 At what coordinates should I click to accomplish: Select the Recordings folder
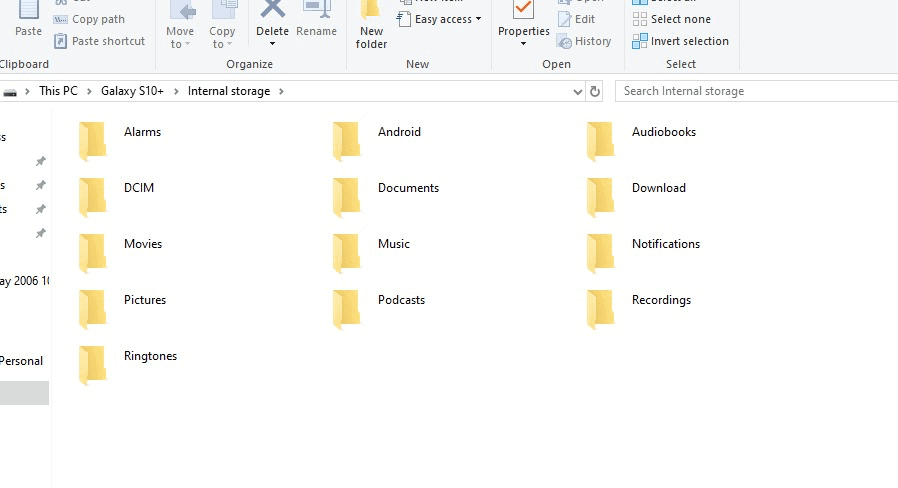click(x=639, y=309)
